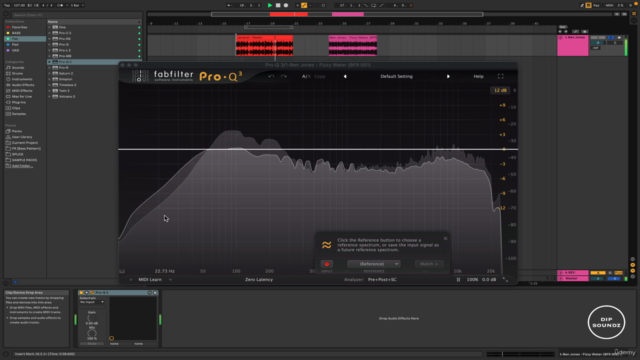Expand the Pro-DS plugin entry
Screen dimensions: 640x360
click(x=49, y=39)
